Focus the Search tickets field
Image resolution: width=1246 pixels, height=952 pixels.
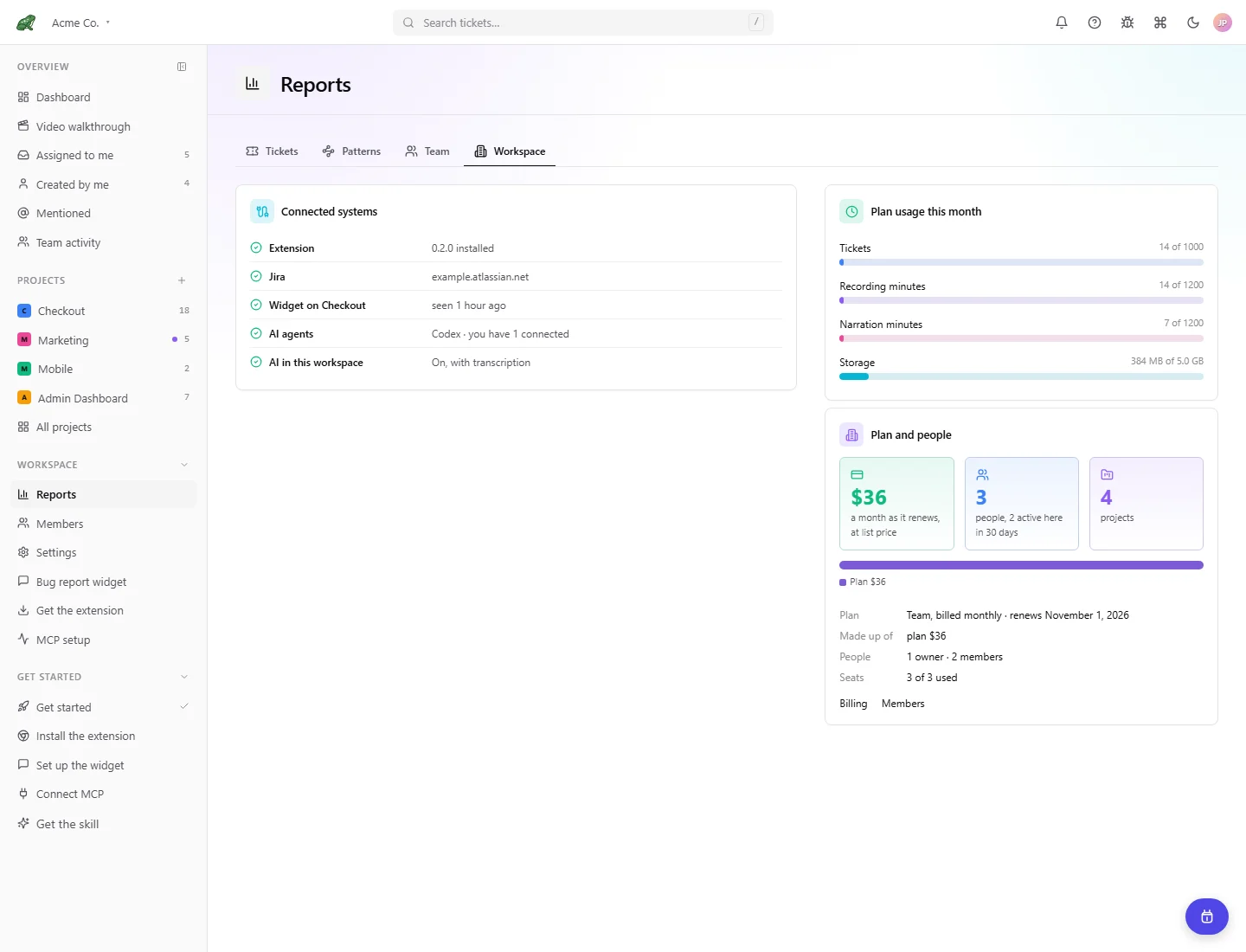point(583,23)
